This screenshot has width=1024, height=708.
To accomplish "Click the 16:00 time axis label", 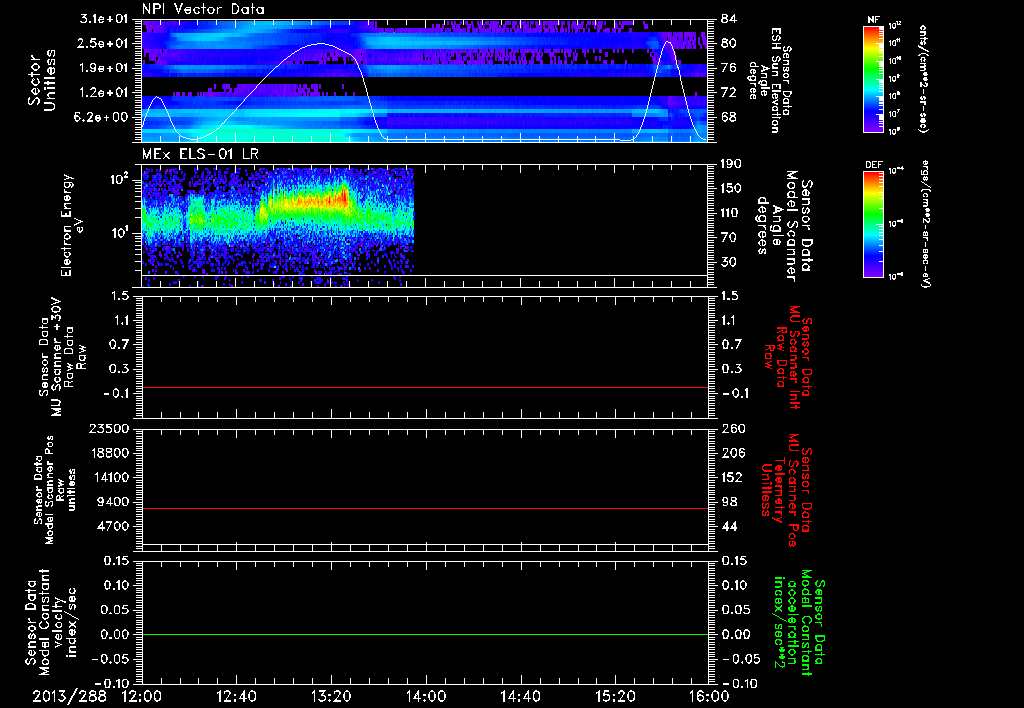I will (709, 696).
